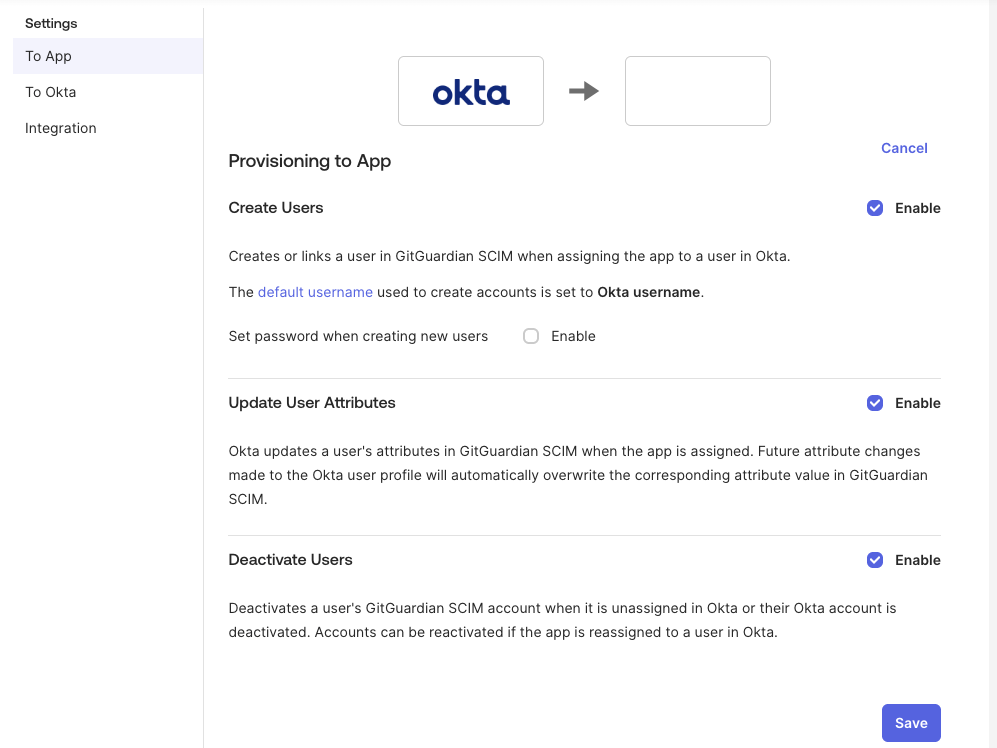
Task: Click the Settings sidebar header
Action: click(50, 23)
